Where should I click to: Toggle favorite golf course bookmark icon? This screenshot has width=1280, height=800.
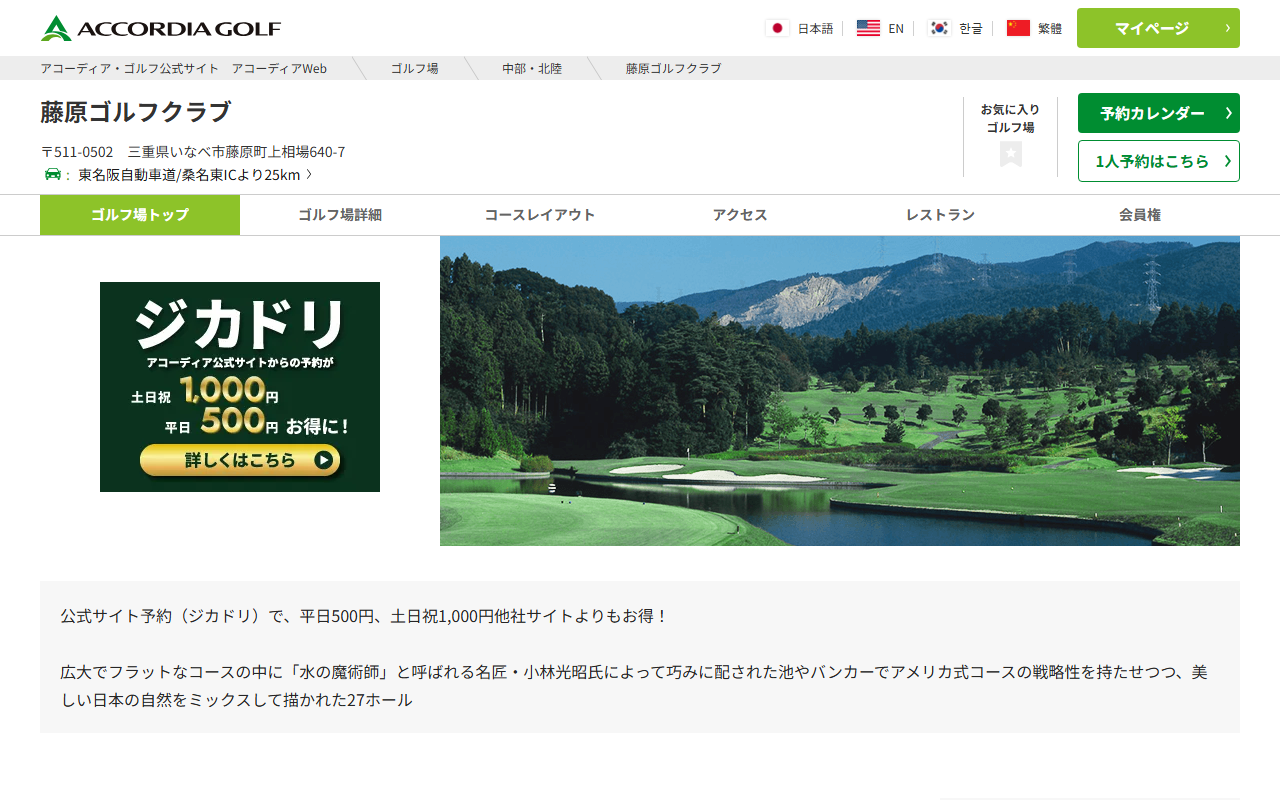(x=1011, y=154)
